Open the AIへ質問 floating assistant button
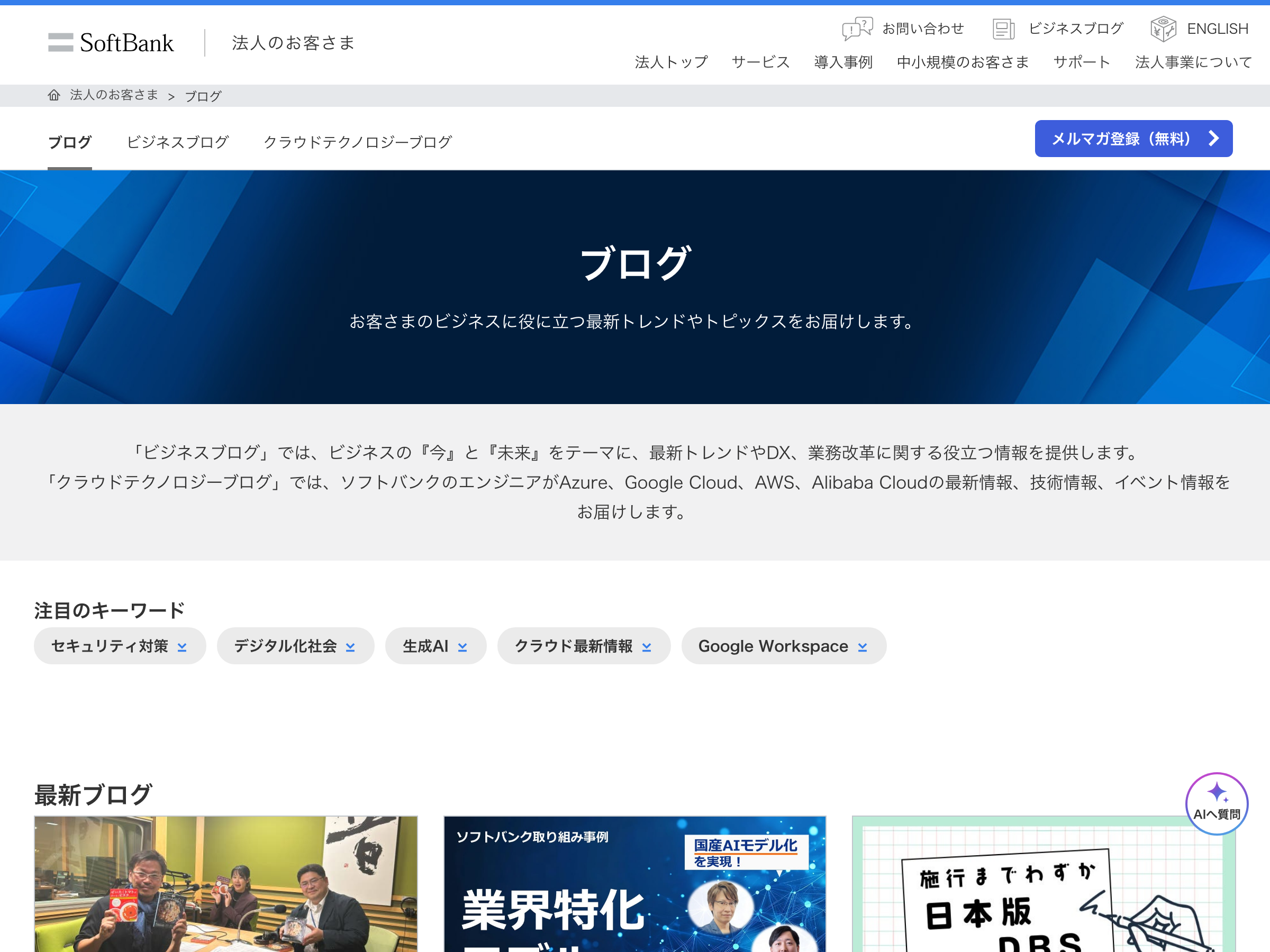Screen dimensions: 1270x952 pos(1217,803)
